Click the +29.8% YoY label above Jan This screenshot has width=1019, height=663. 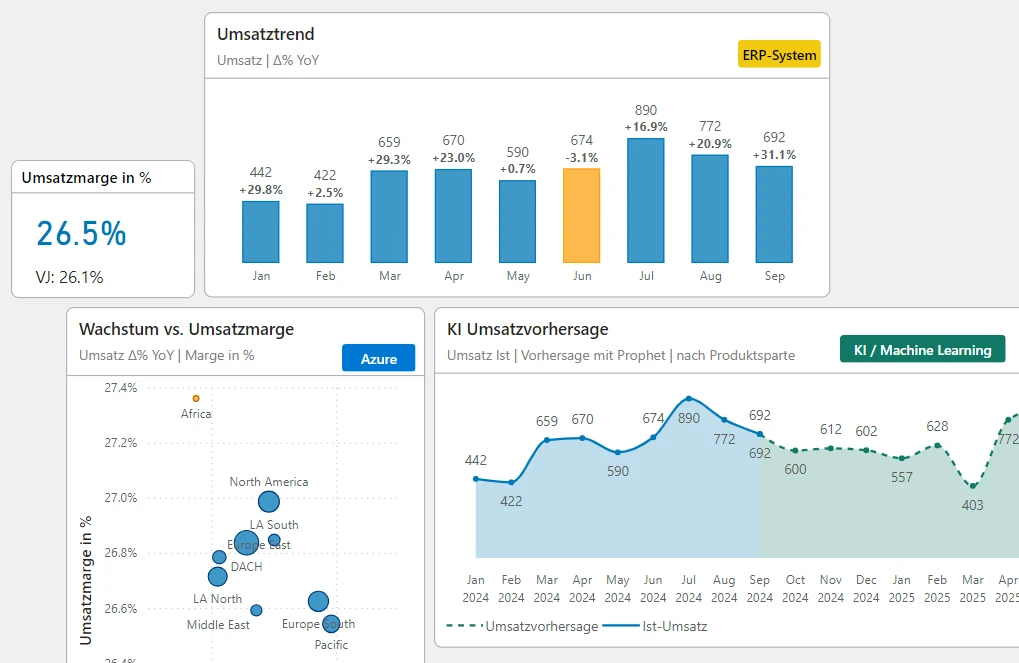pos(261,190)
